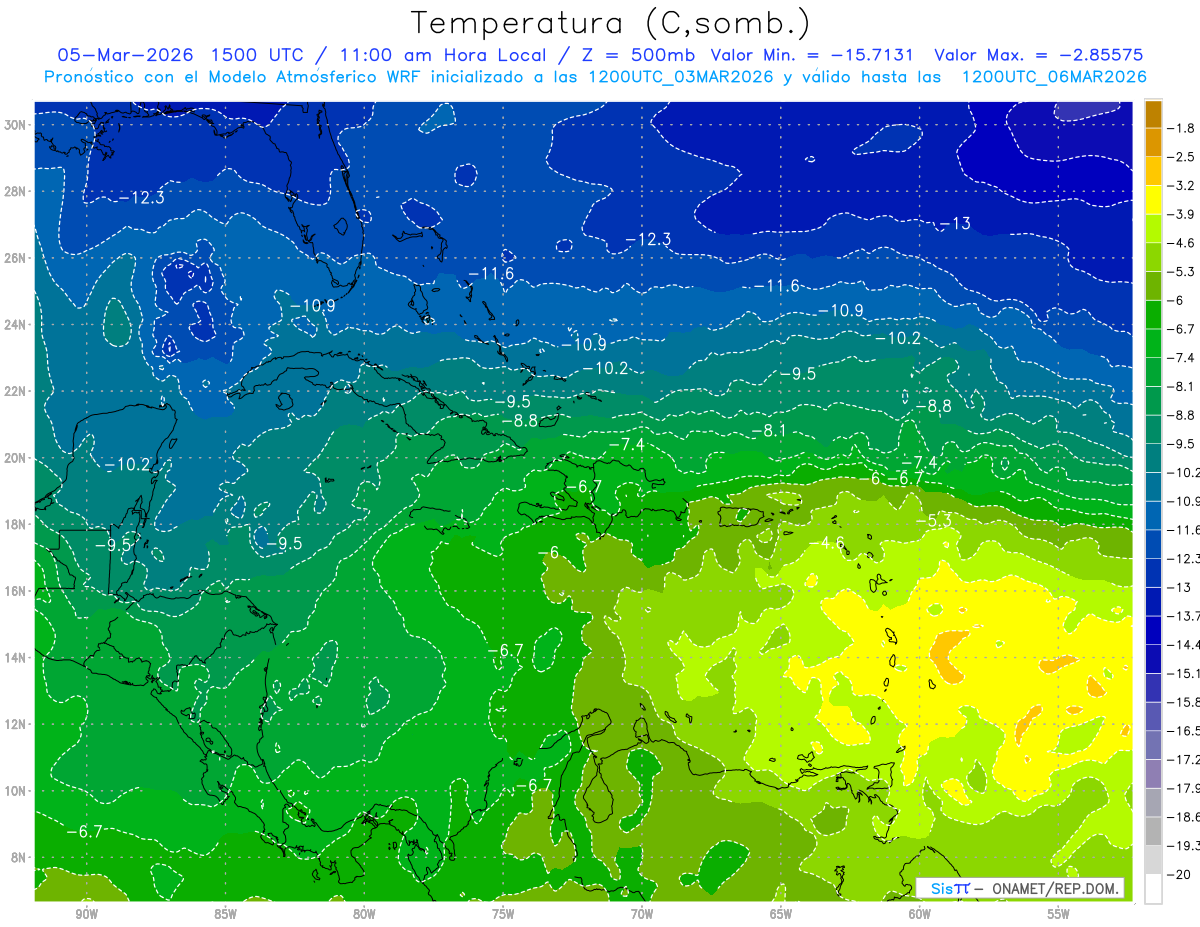
Task: Click the '60W' longitude axis label
Action: point(920,914)
